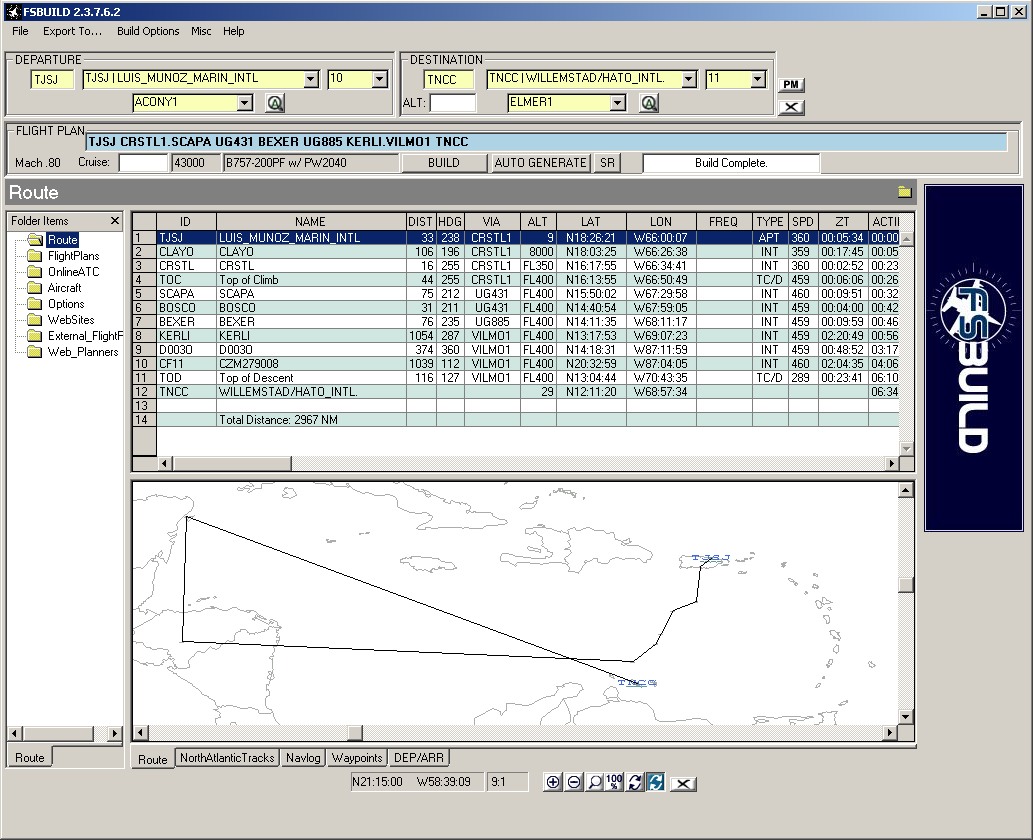Switch to the DEP/ARR tab
1033x840 pixels.
coord(418,758)
